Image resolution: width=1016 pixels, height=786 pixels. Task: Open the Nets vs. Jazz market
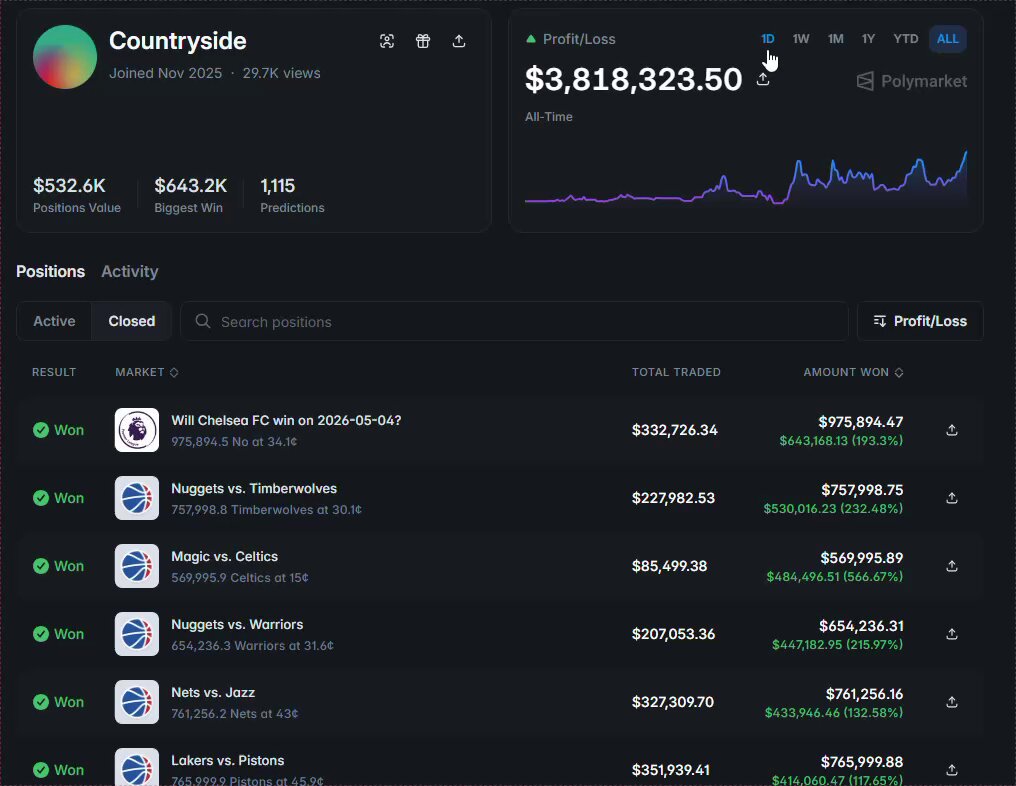coord(213,693)
